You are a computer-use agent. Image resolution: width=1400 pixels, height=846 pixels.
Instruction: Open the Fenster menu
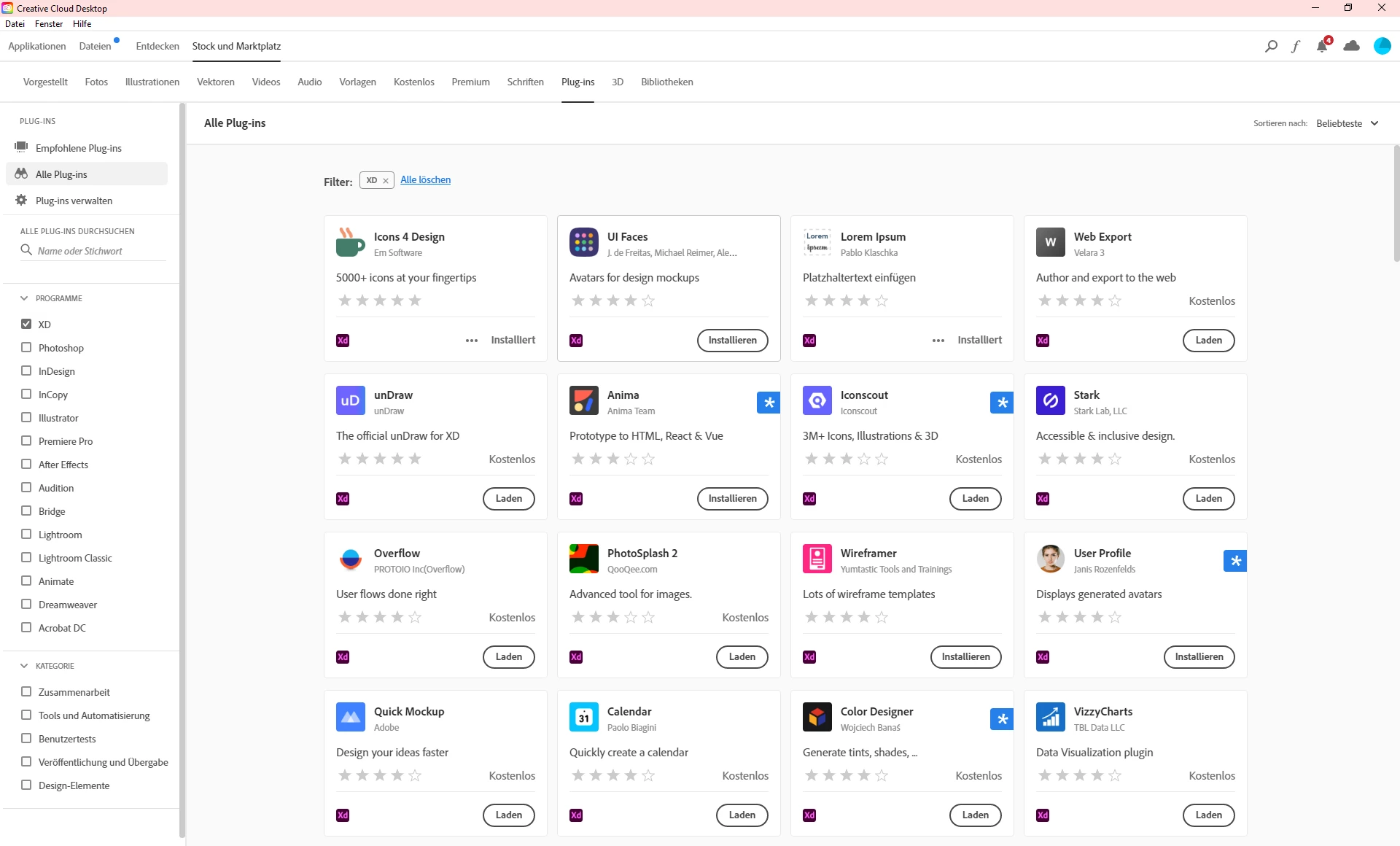pyautogui.click(x=49, y=24)
